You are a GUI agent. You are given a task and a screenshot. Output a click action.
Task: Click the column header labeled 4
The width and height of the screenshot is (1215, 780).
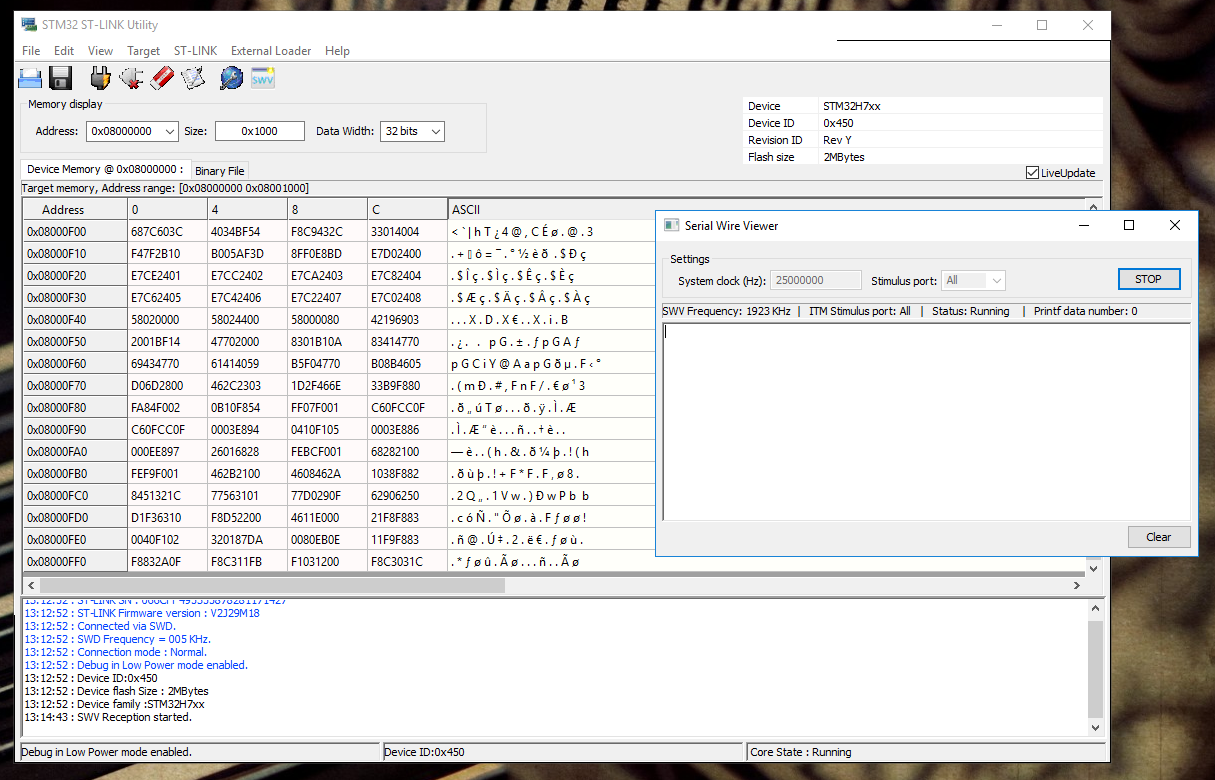coord(247,210)
